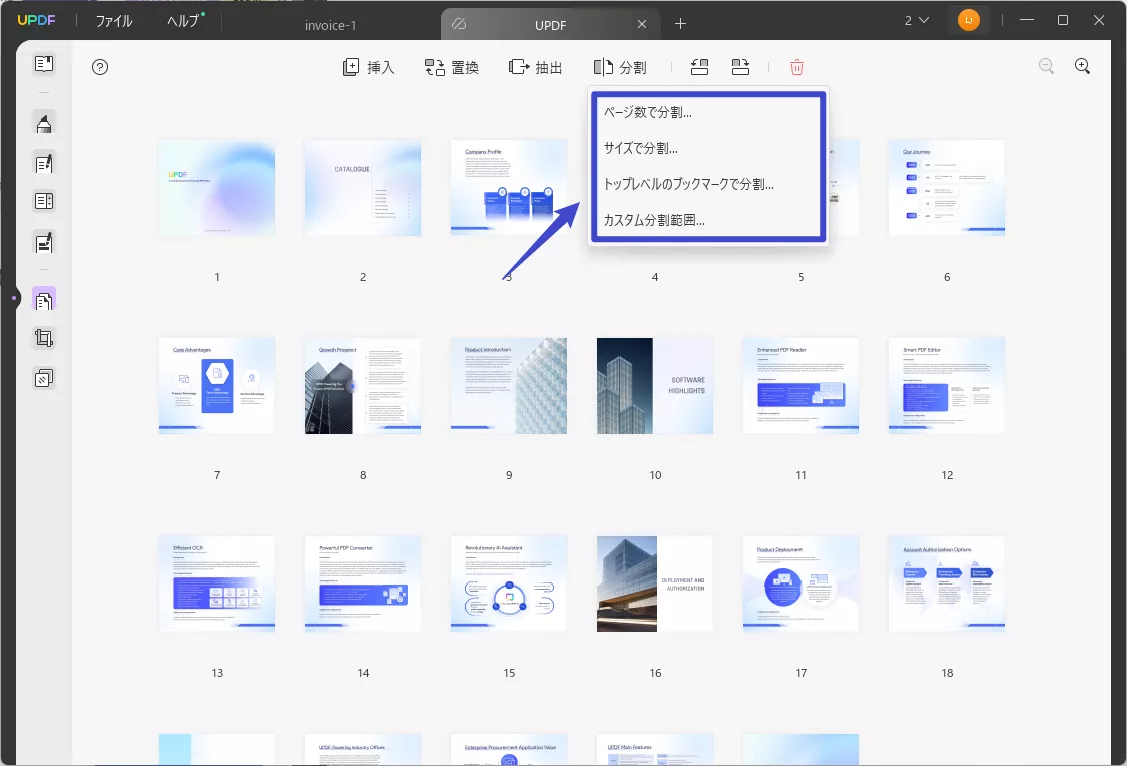The image size is (1127, 766).
Task: Select page 2 CATALOGUE thumbnail
Action: pyautogui.click(x=362, y=188)
